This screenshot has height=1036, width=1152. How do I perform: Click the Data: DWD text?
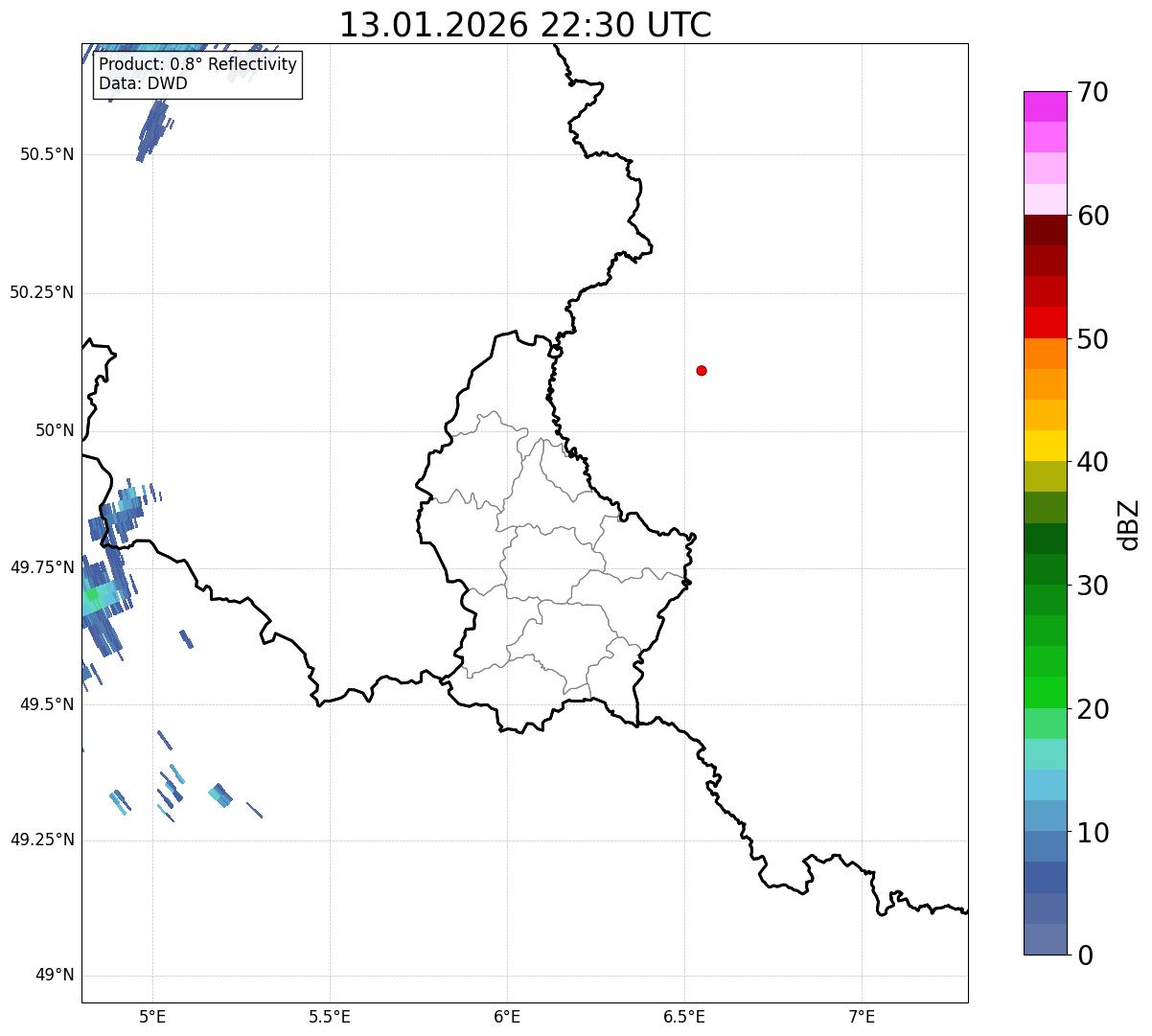pyautogui.click(x=143, y=83)
